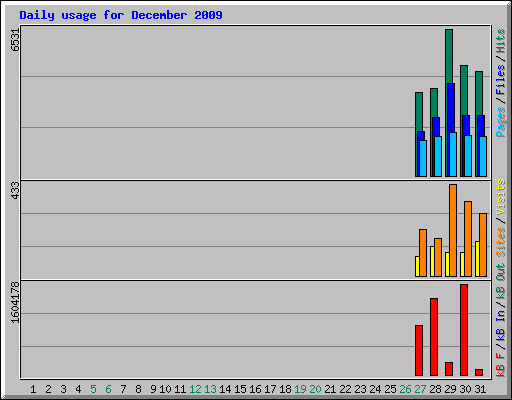Viewport: 512px width, 400px height.
Task: Click day label 30 on the x-axis
Action: click(x=465, y=389)
